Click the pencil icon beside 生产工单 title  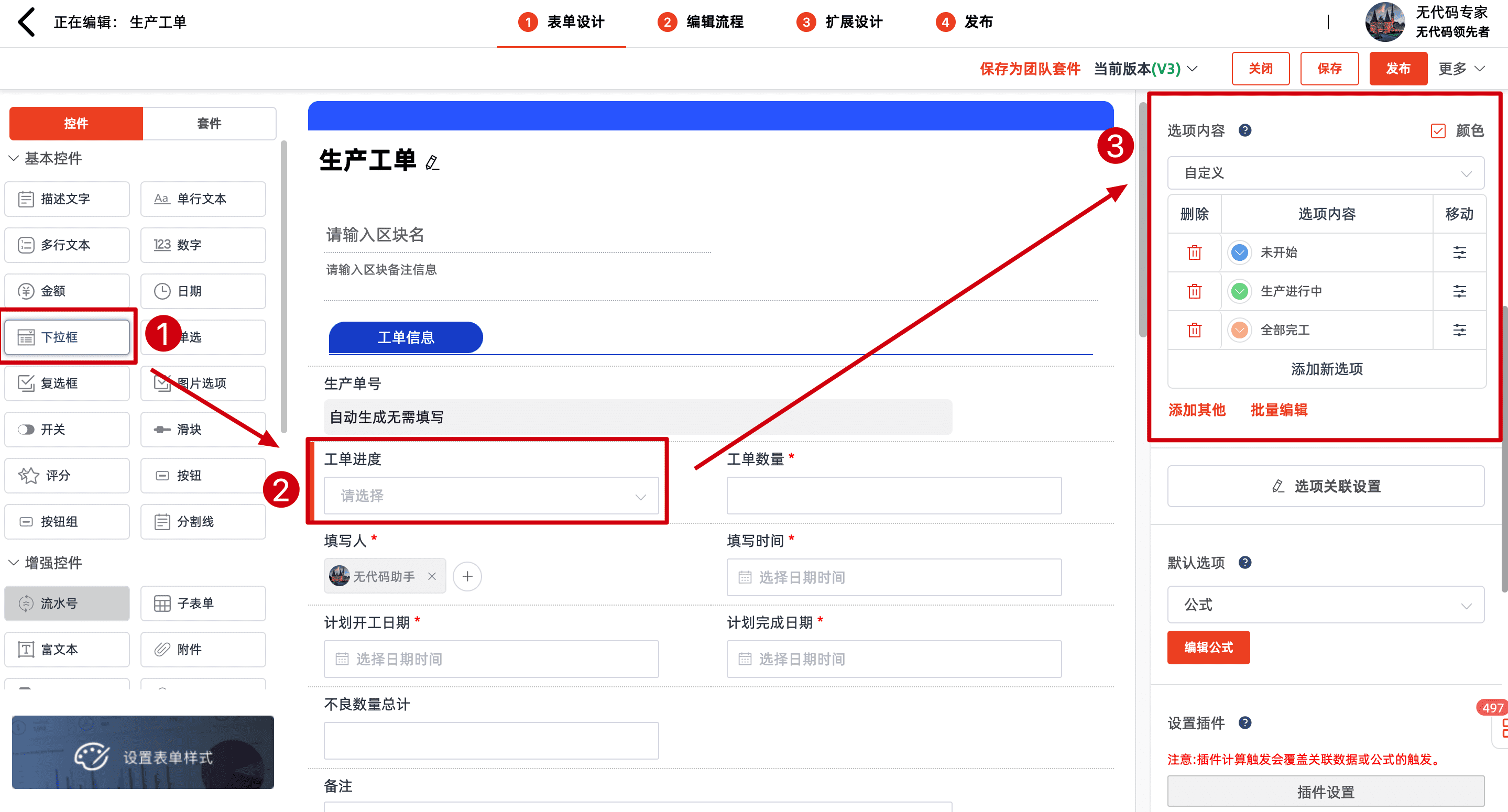coord(432,163)
